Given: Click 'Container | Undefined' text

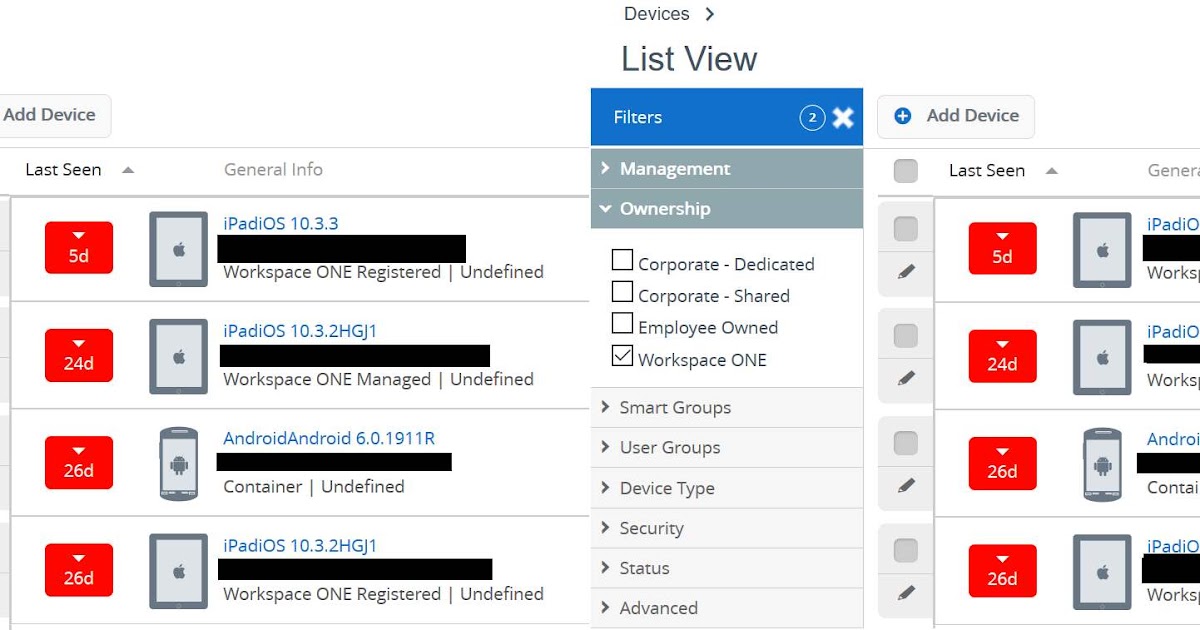Looking at the screenshot, I should point(314,486).
